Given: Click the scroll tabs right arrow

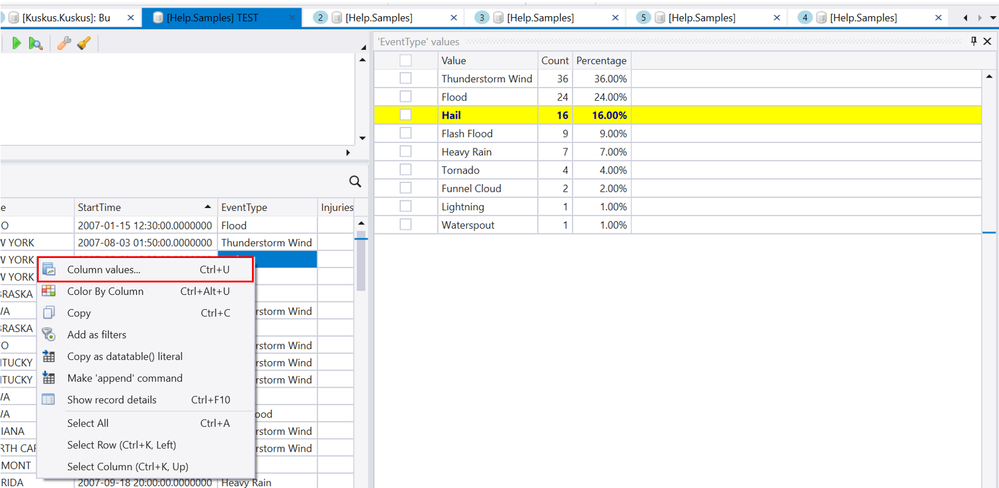Looking at the screenshot, I should pyautogui.click(x=980, y=18).
